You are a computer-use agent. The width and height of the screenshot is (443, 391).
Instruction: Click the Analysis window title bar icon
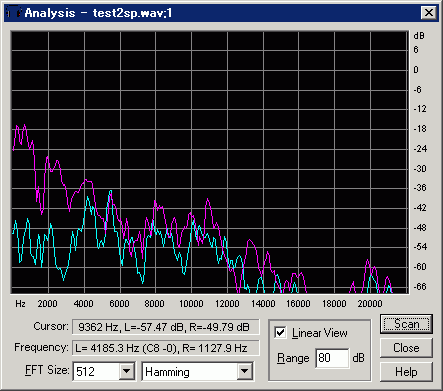14,13
